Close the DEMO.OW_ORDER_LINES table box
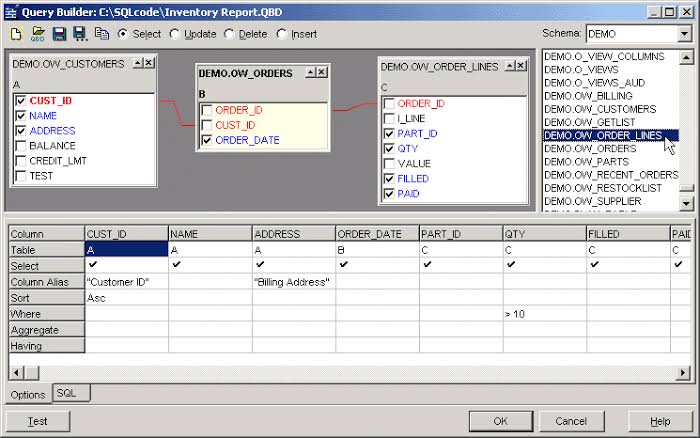 pyautogui.click(x=521, y=66)
